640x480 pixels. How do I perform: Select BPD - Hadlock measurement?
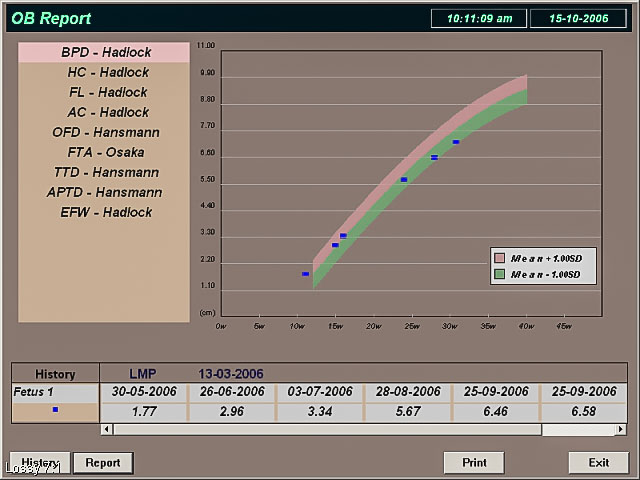click(x=103, y=52)
